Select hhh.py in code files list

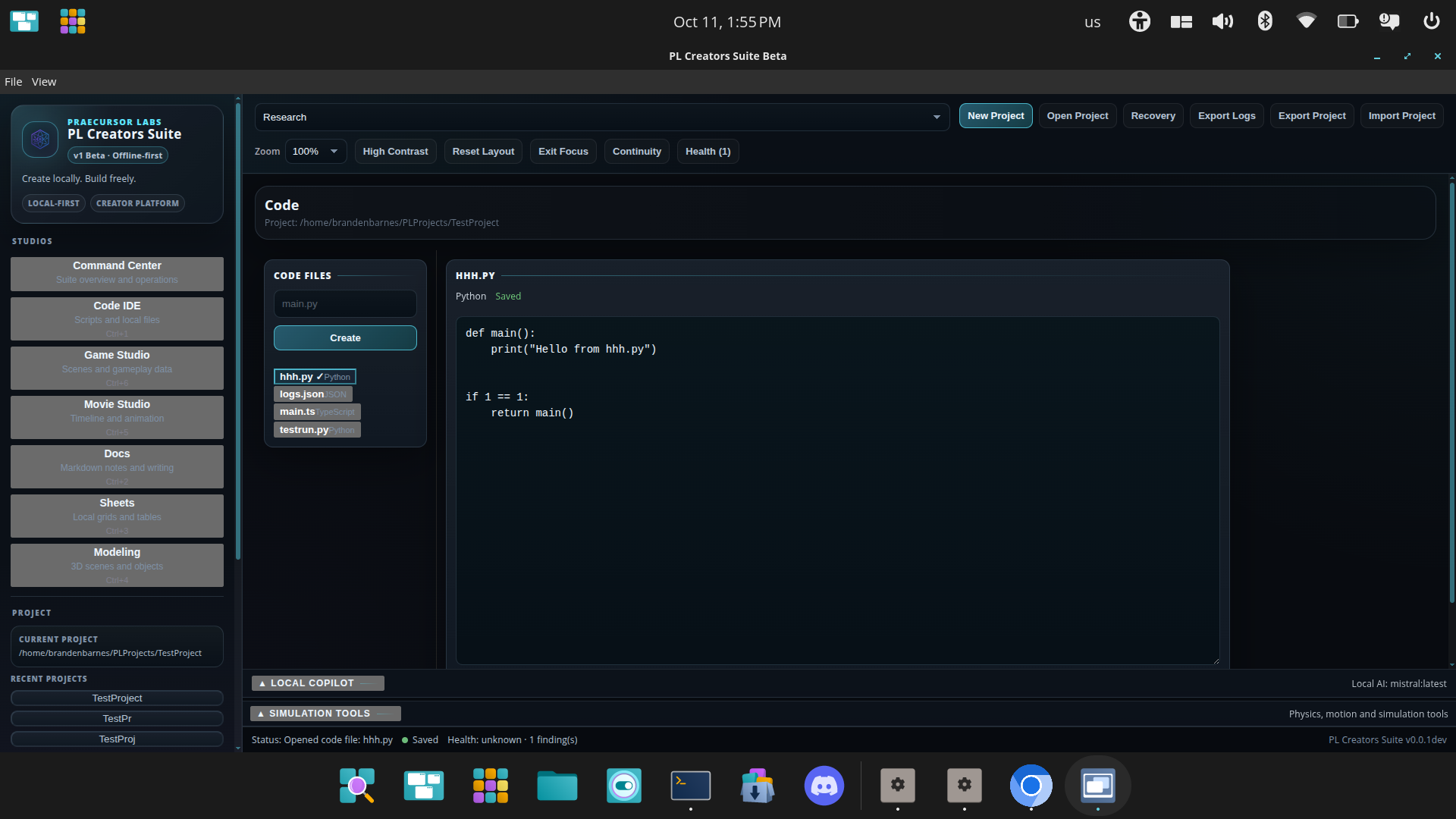click(315, 377)
